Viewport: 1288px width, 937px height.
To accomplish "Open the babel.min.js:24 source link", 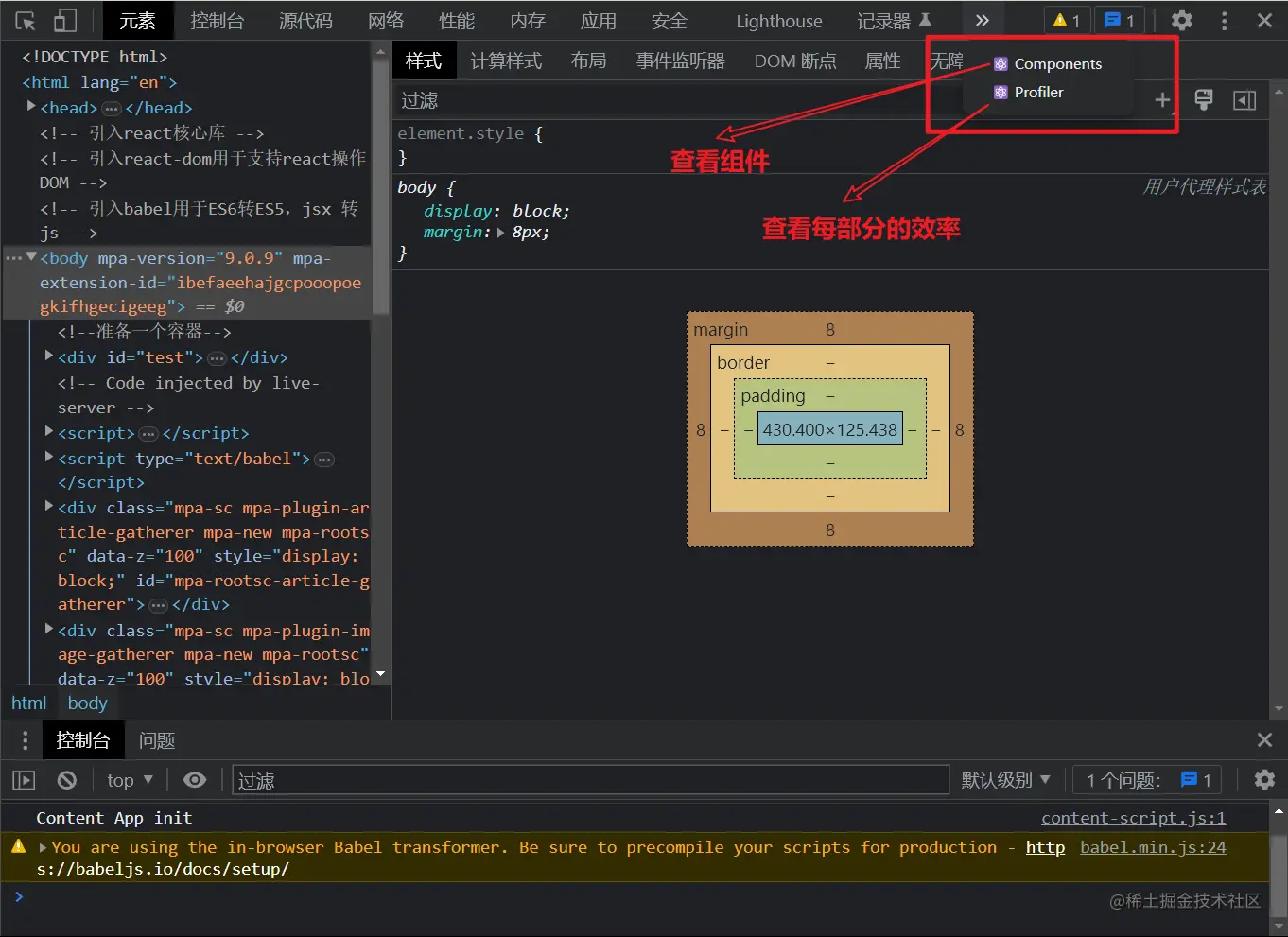I will (x=1153, y=847).
